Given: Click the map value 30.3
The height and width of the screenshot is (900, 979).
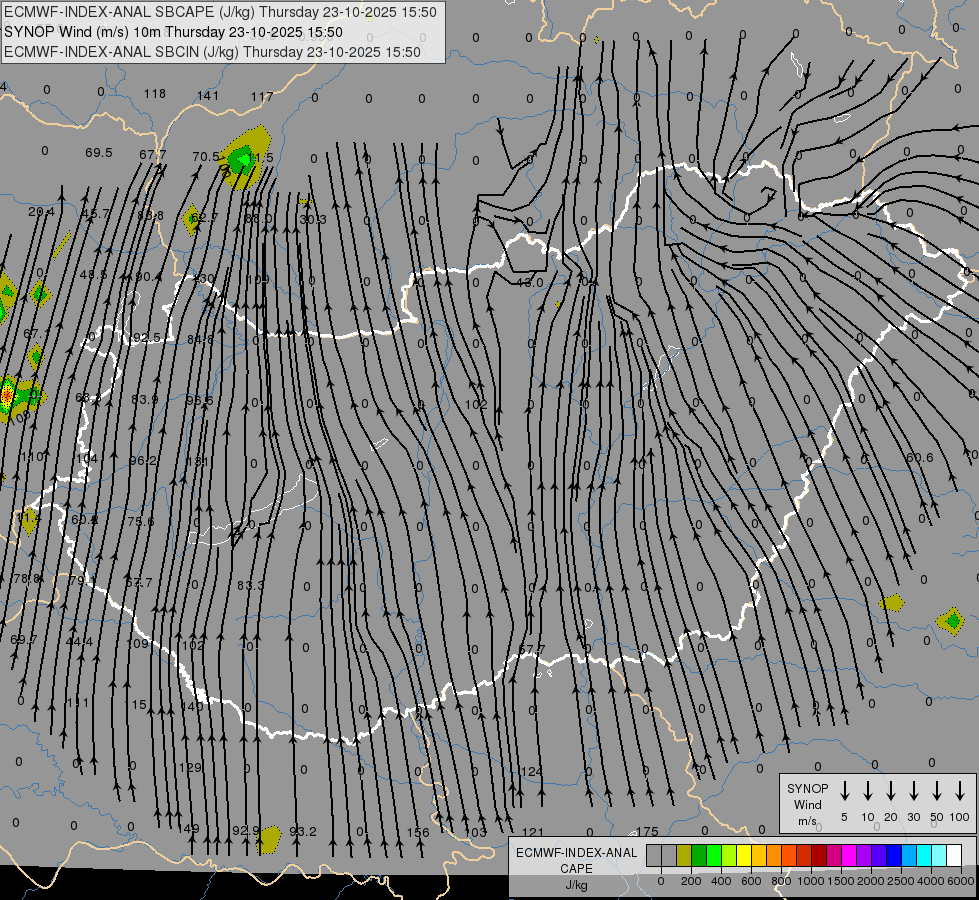Looking at the screenshot, I should click(313, 219).
